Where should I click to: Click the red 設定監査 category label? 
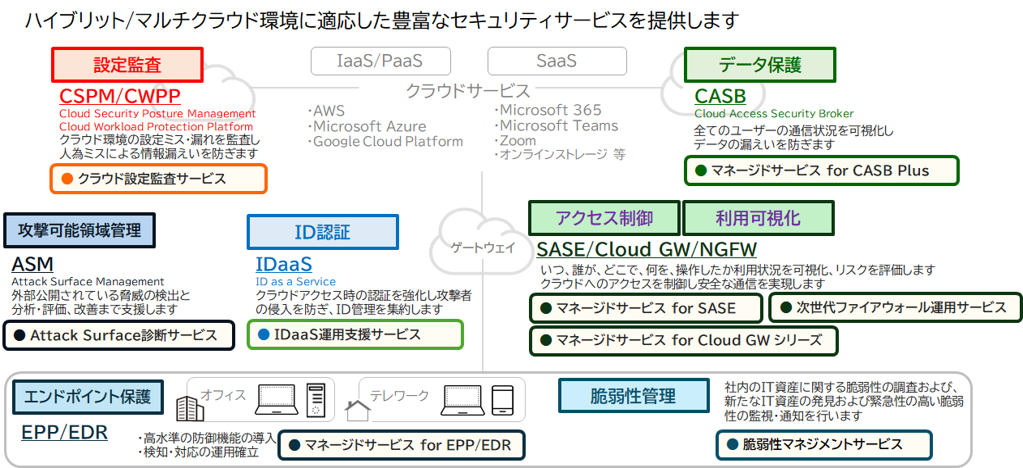[127, 65]
